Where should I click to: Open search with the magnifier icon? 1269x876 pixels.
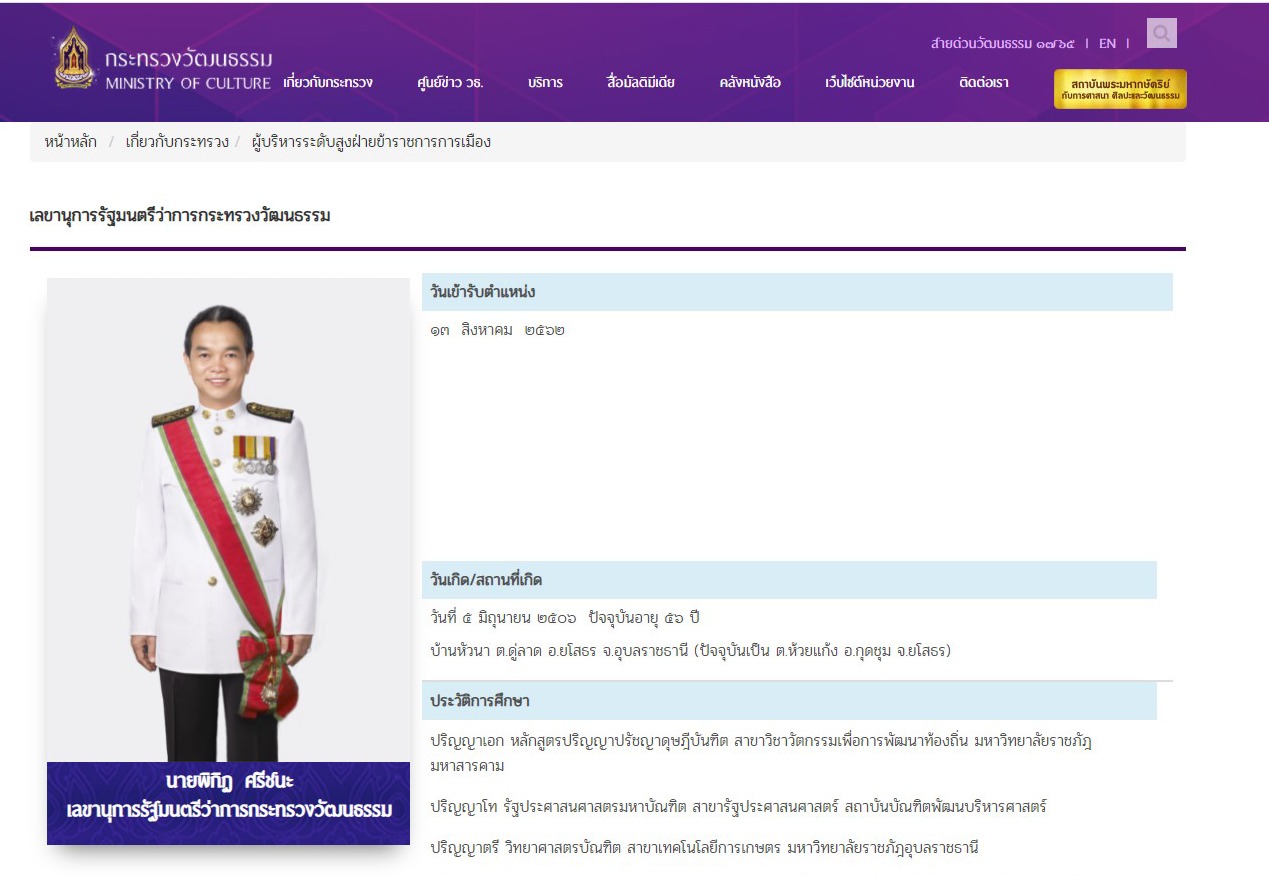(1161, 34)
